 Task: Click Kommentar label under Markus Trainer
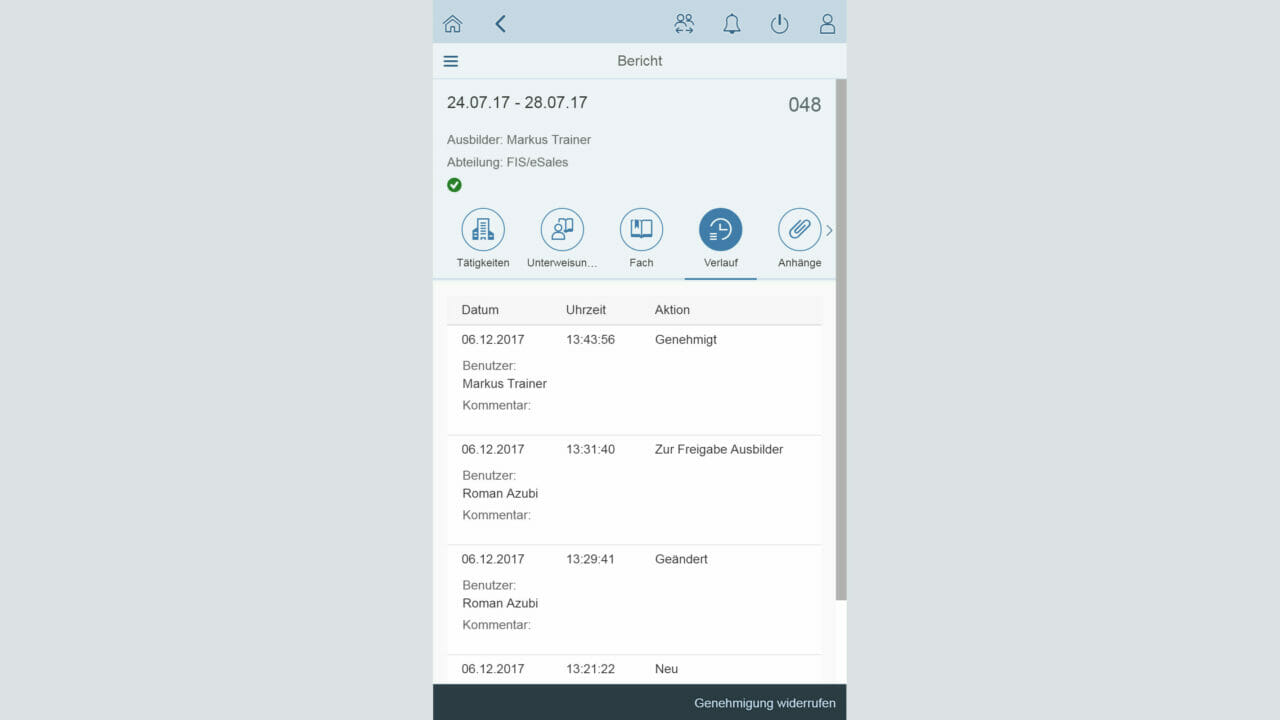click(496, 406)
